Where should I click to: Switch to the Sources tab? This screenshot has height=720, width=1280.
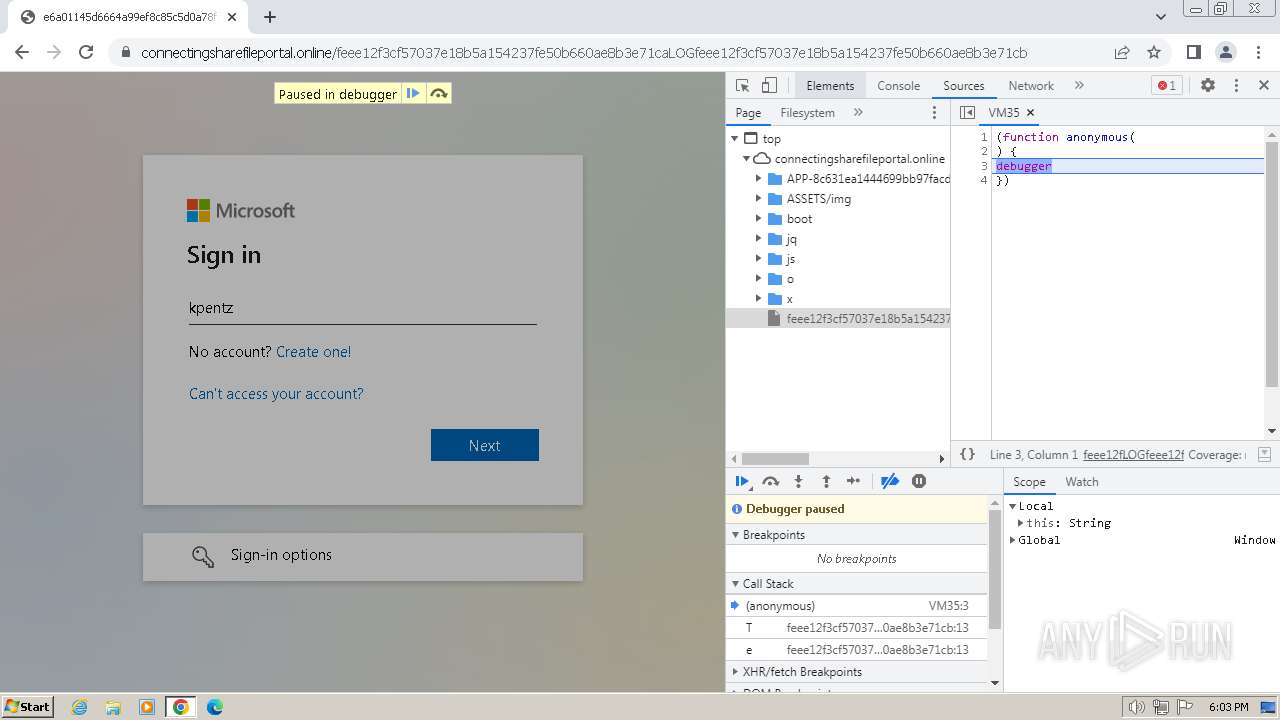pyautogui.click(x=963, y=85)
